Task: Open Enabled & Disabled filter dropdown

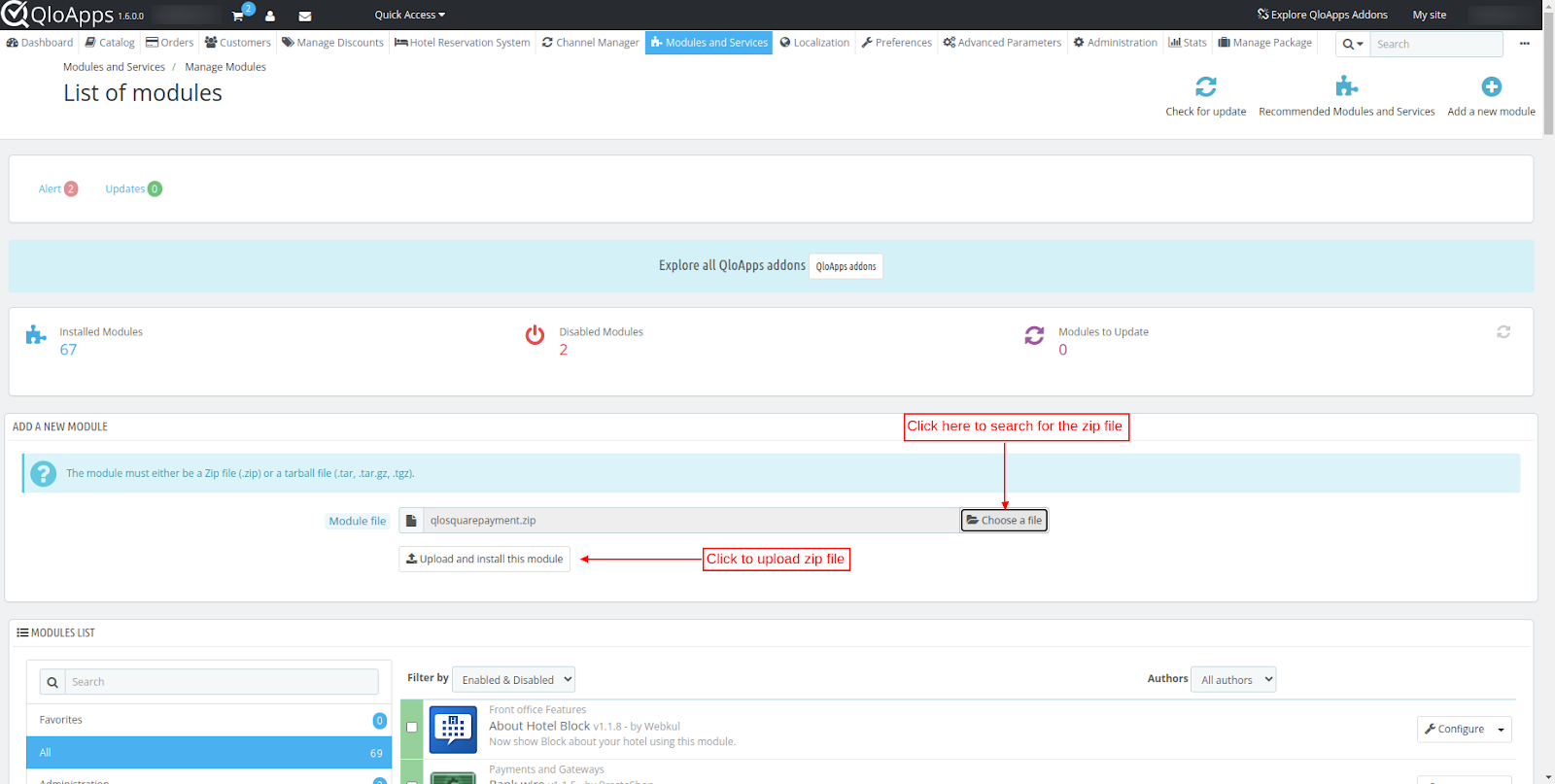Action: 514,680
